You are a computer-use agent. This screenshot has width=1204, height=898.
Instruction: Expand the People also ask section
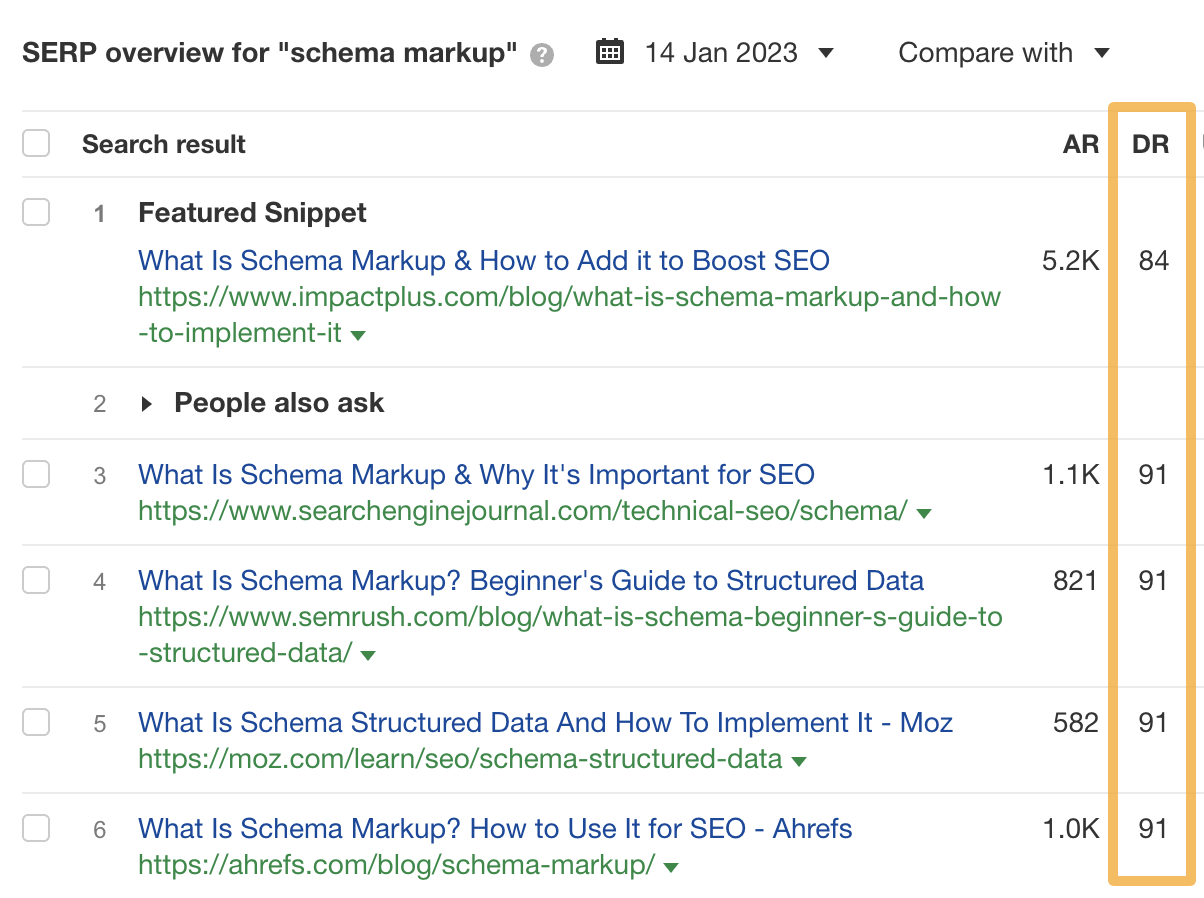point(146,403)
